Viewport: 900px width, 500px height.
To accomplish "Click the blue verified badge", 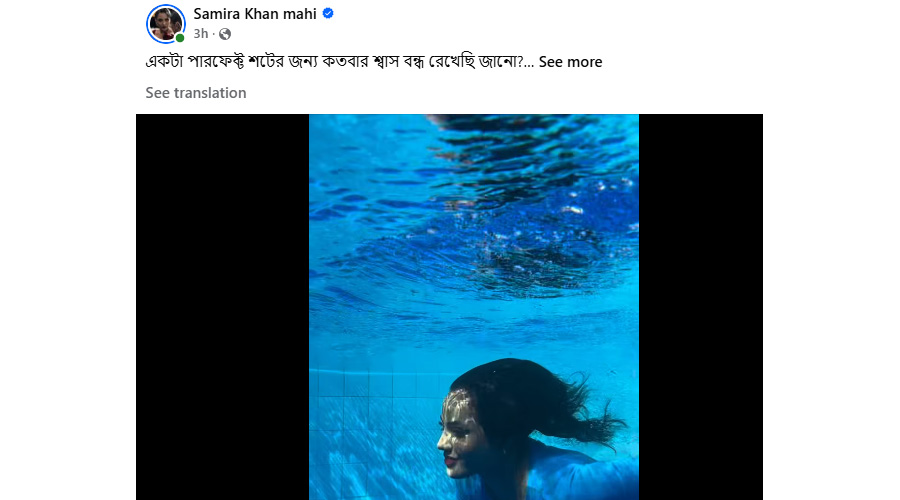I will click(x=328, y=14).
